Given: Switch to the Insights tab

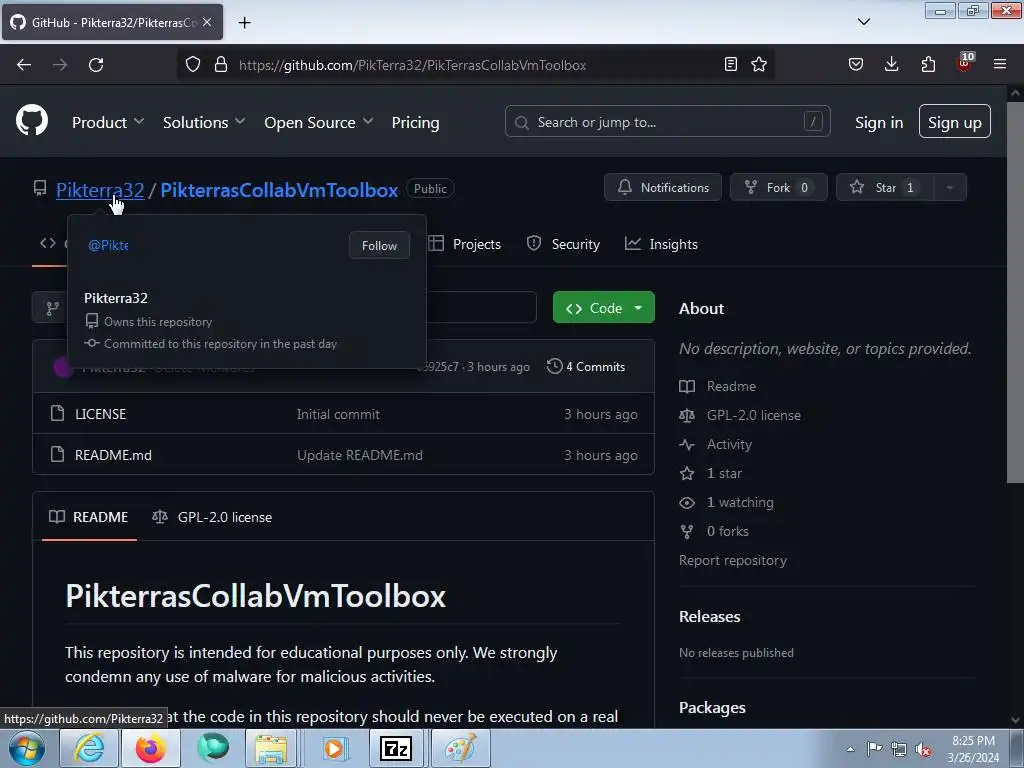Looking at the screenshot, I should point(662,244).
